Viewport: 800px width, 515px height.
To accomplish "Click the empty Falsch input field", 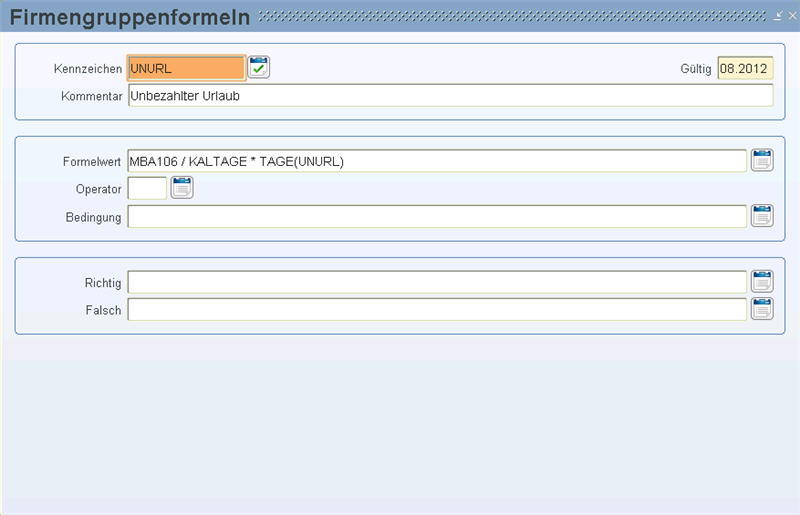I will coord(437,310).
